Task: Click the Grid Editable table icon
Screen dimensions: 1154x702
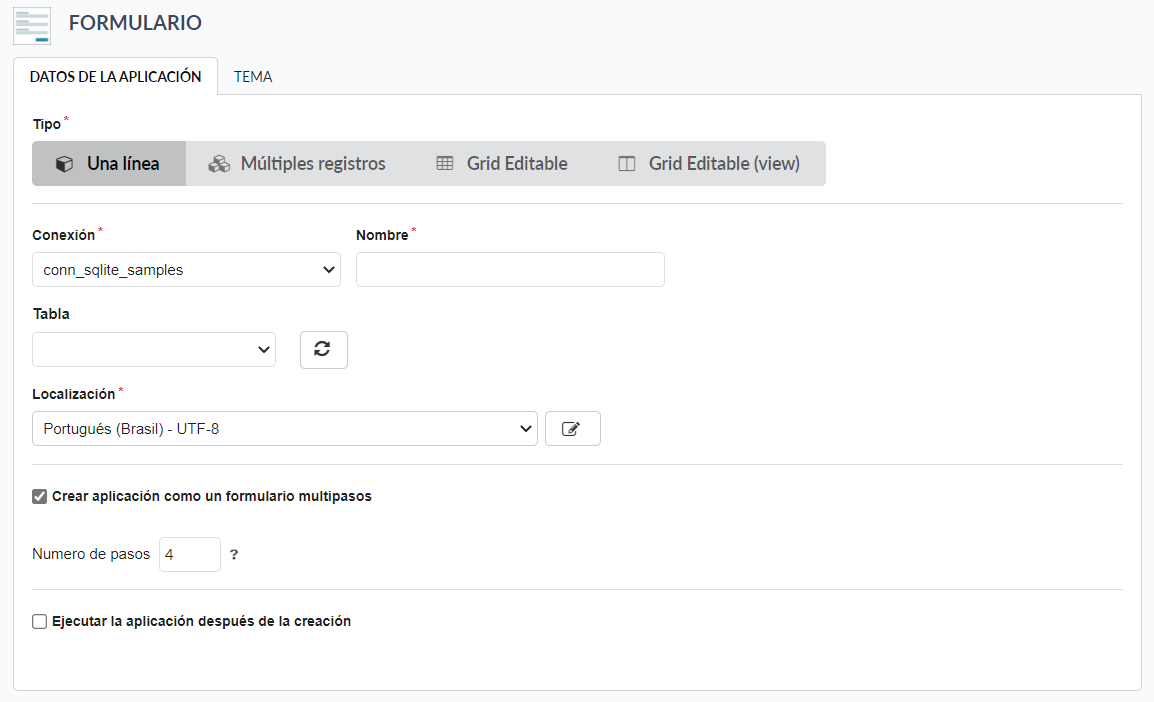Action: click(x=445, y=164)
